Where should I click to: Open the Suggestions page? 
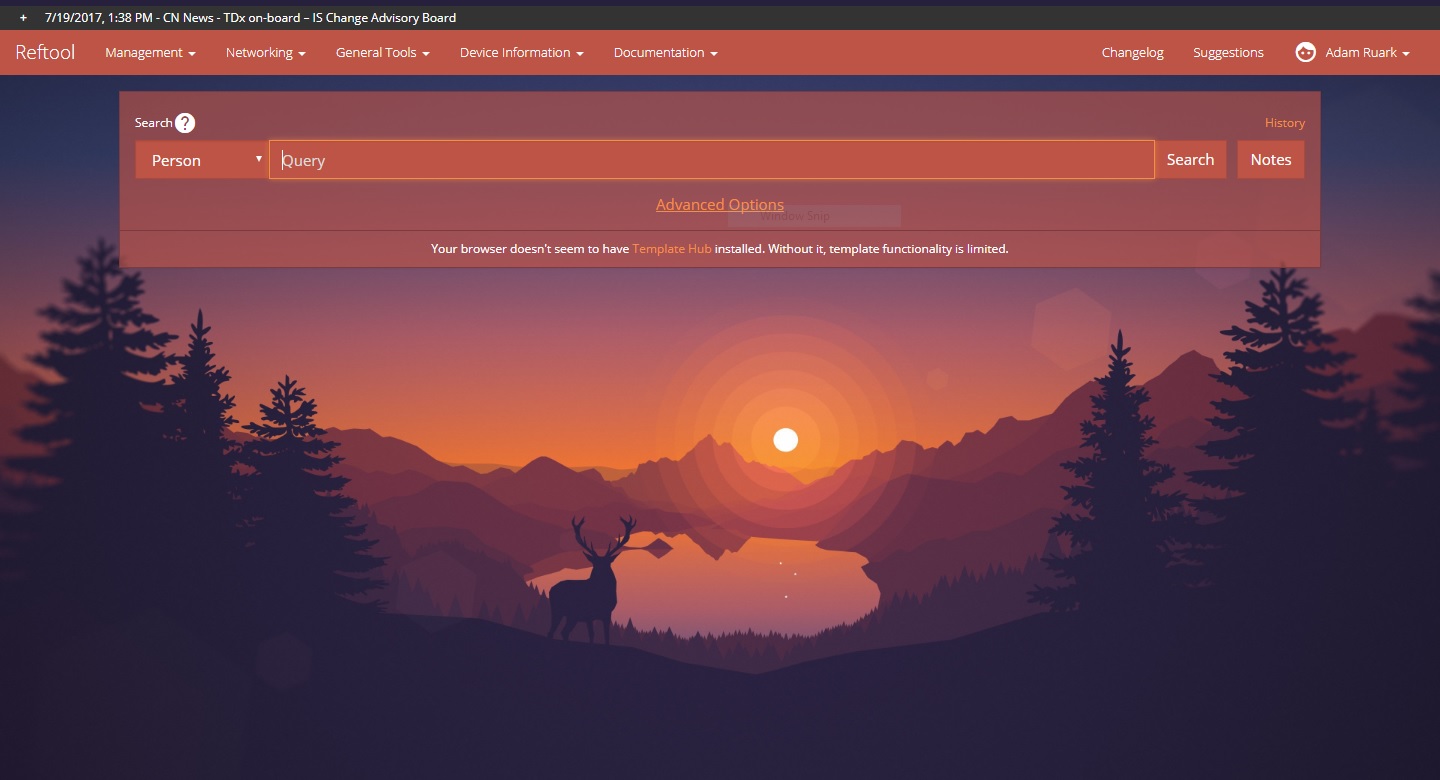(1228, 53)
